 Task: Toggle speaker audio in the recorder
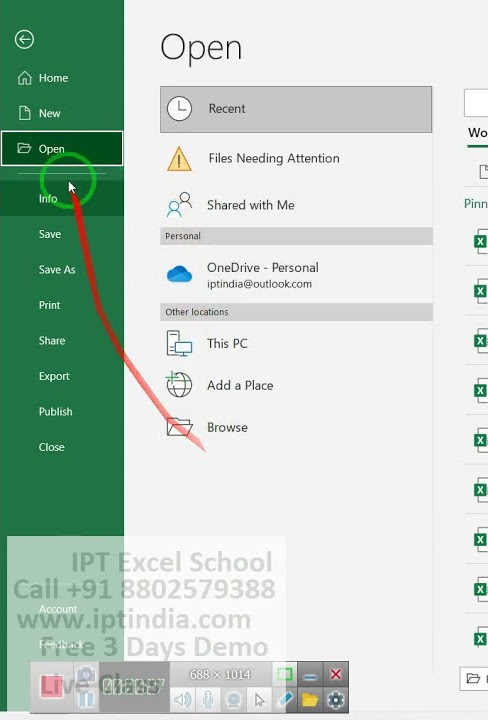pyautogui.click(x=182, y=700)
